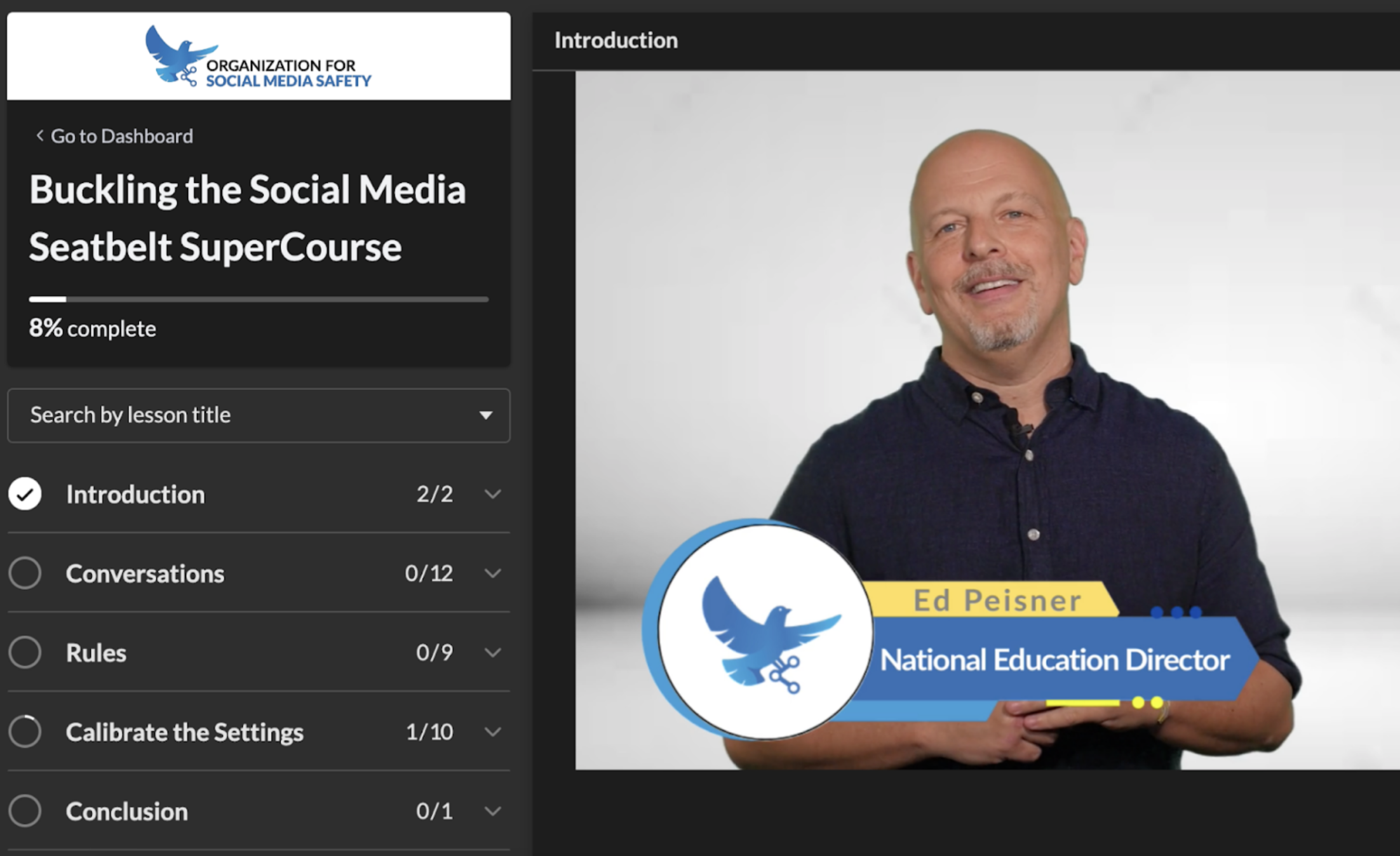Click the Introduction video frame
The image size is (1400, 856).
[987, 419]
